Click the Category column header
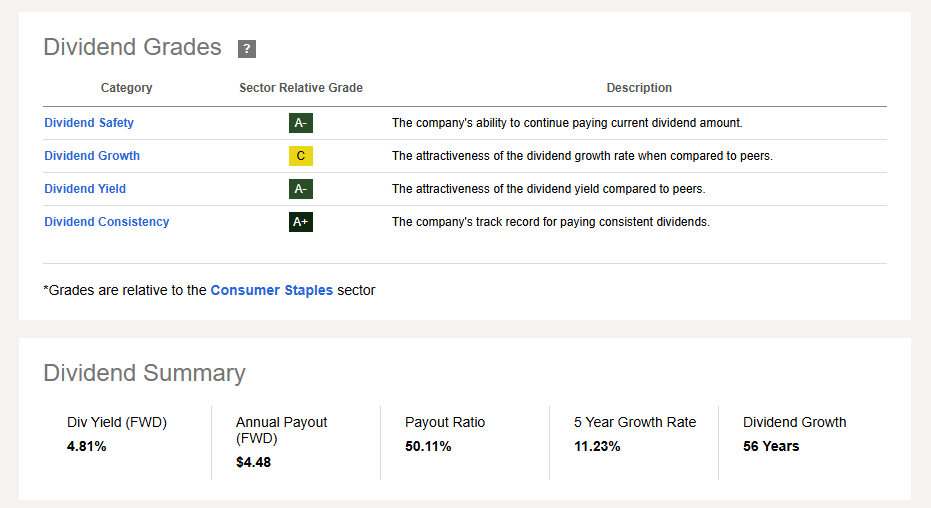931x508 pixels. click(x=126, y=88)
